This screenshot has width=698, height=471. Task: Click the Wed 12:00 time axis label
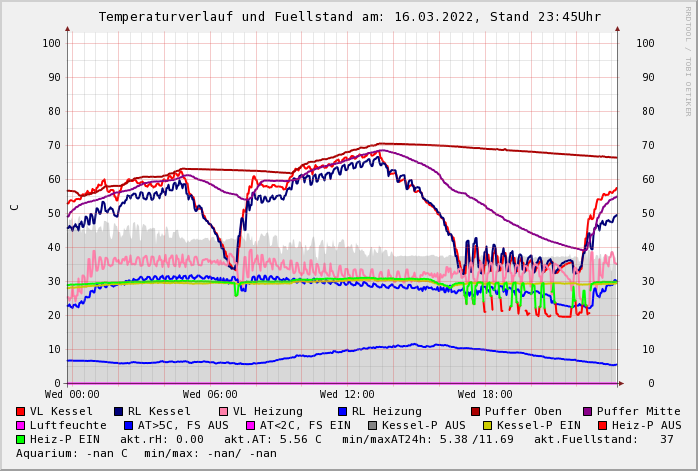coord(347,394)
